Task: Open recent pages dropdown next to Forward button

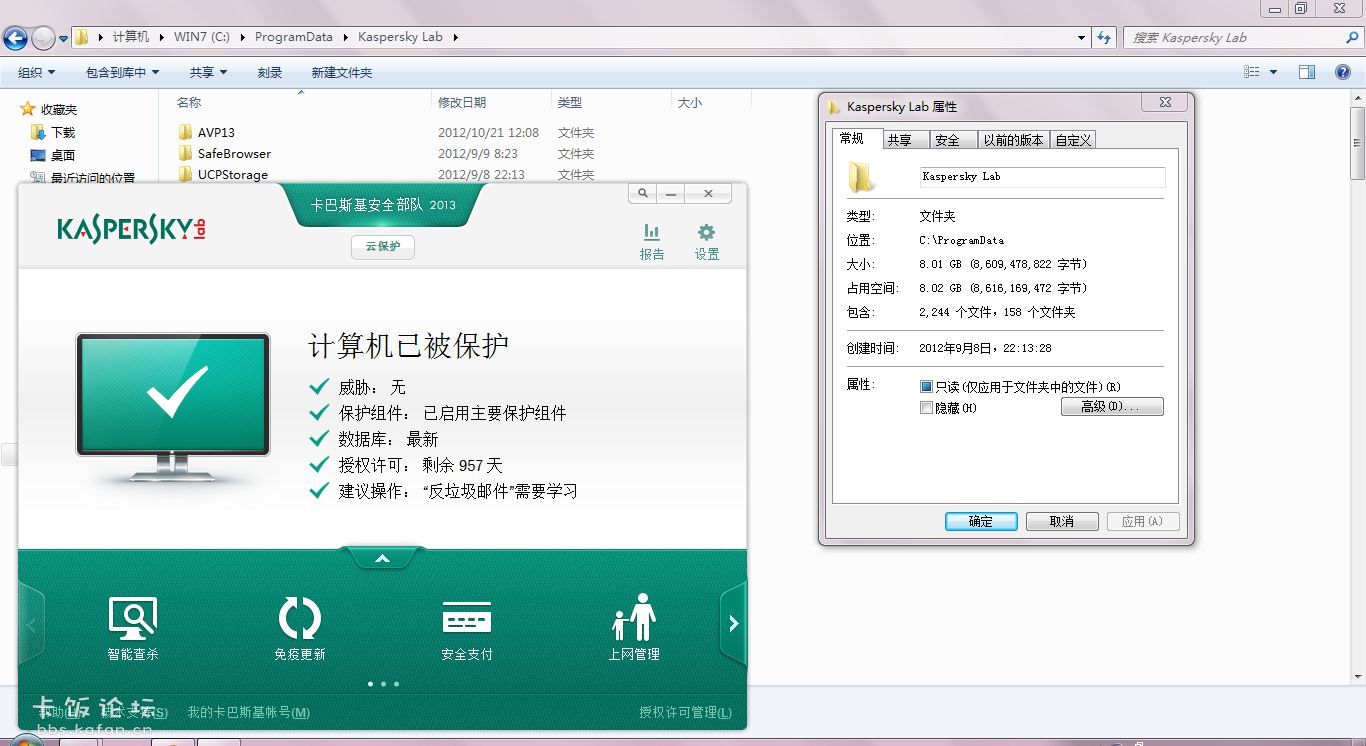Action: 64,38
